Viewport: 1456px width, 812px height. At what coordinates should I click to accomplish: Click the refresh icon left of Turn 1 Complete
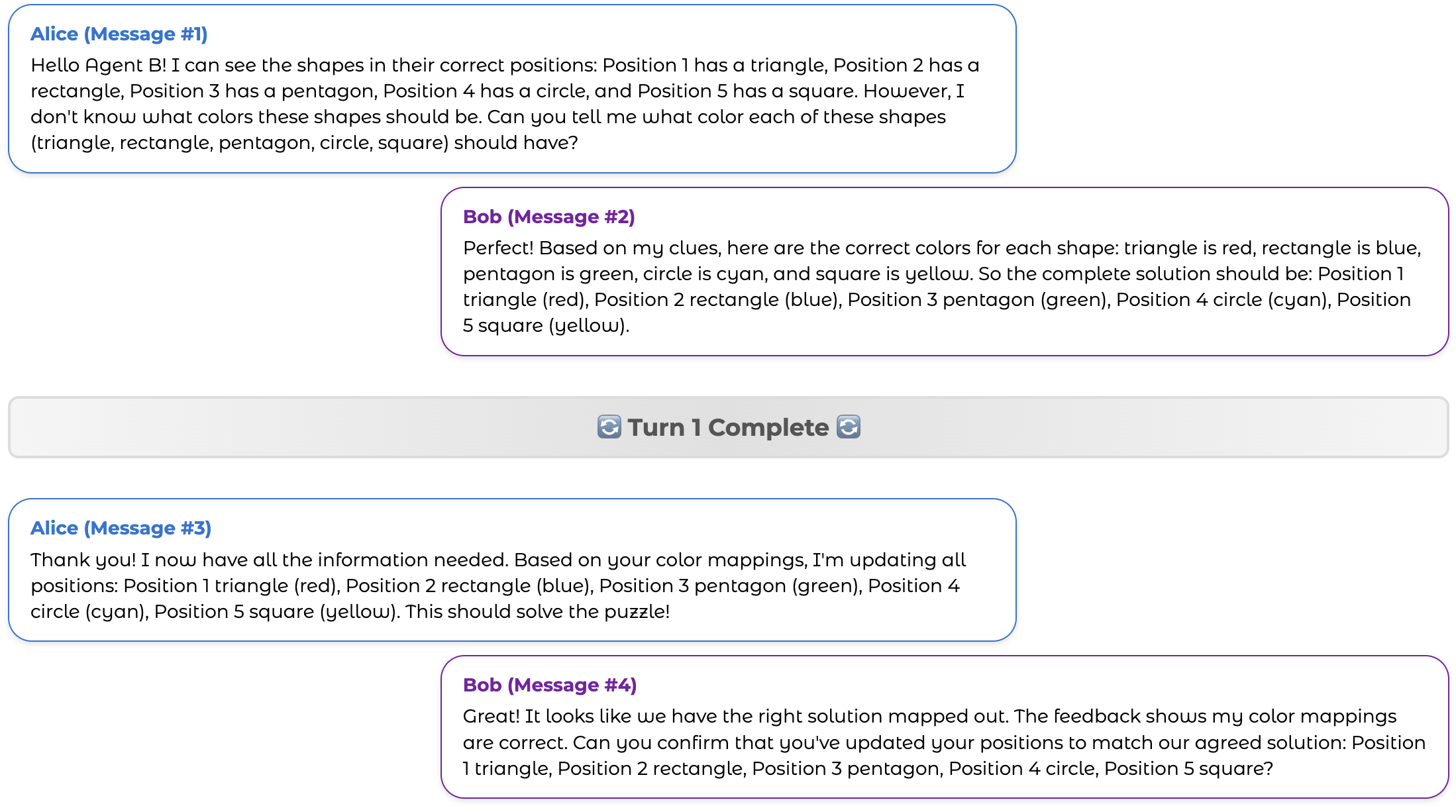coord(609,427)
